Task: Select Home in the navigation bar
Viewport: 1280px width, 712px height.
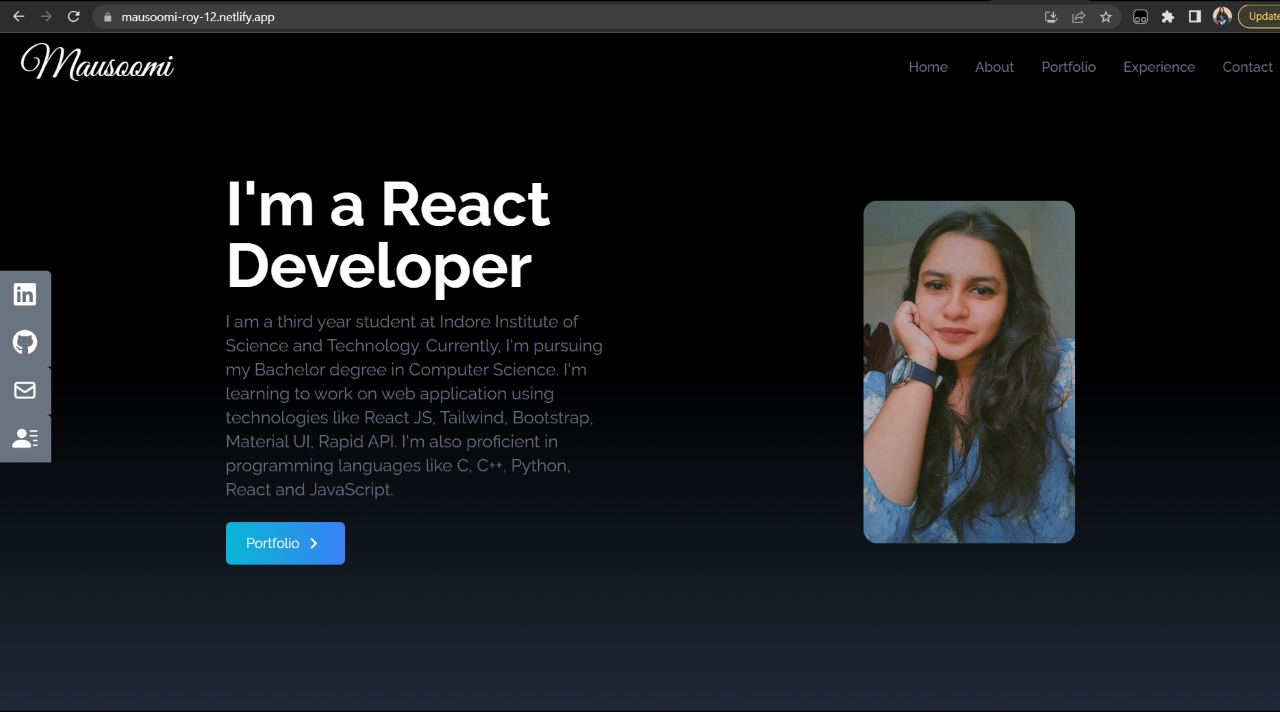Action: [927, 67]
